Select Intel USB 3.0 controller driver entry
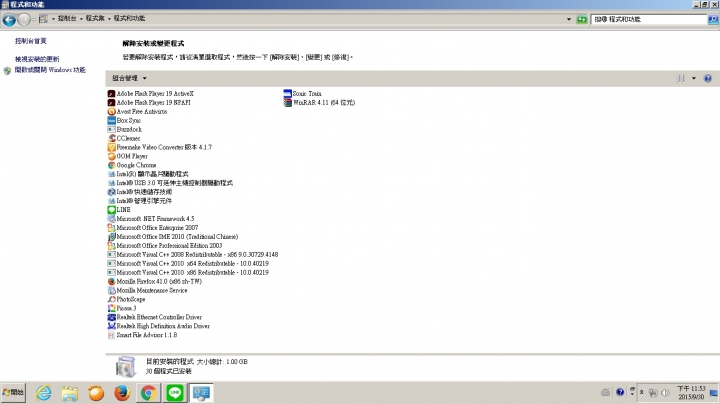 click(170, 183)
